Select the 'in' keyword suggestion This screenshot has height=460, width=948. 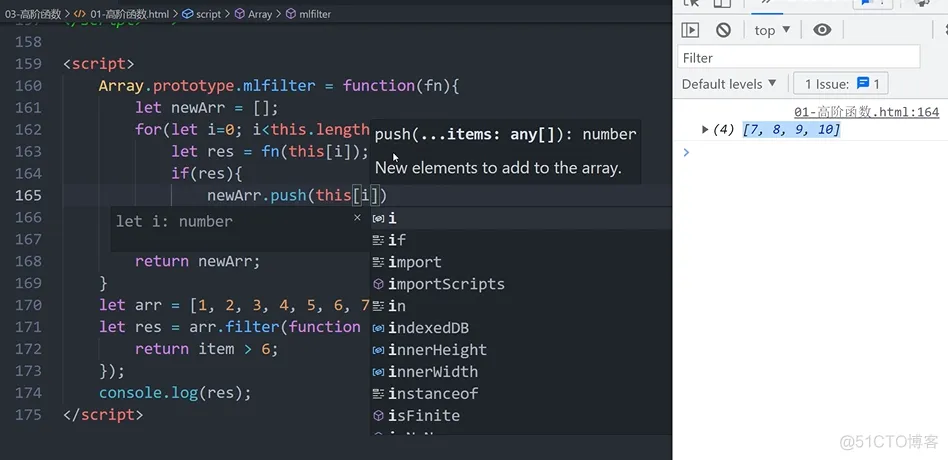click(x=521, y=306)
